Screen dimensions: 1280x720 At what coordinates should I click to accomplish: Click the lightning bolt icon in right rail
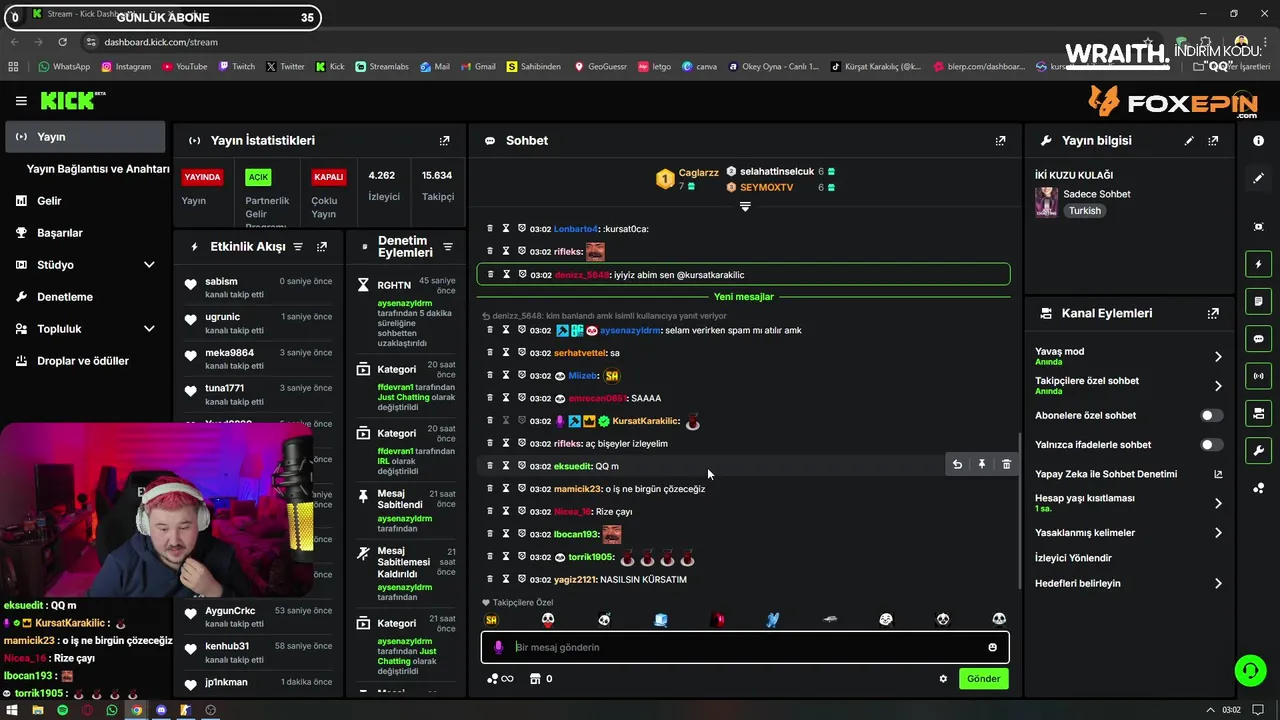(1258, 264)
